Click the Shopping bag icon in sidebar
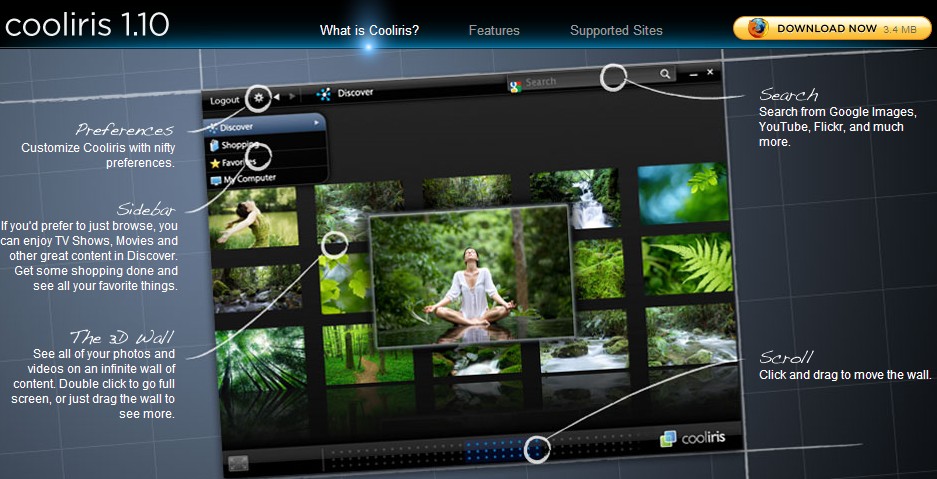 pyautogui.click(x=215, y=145)
